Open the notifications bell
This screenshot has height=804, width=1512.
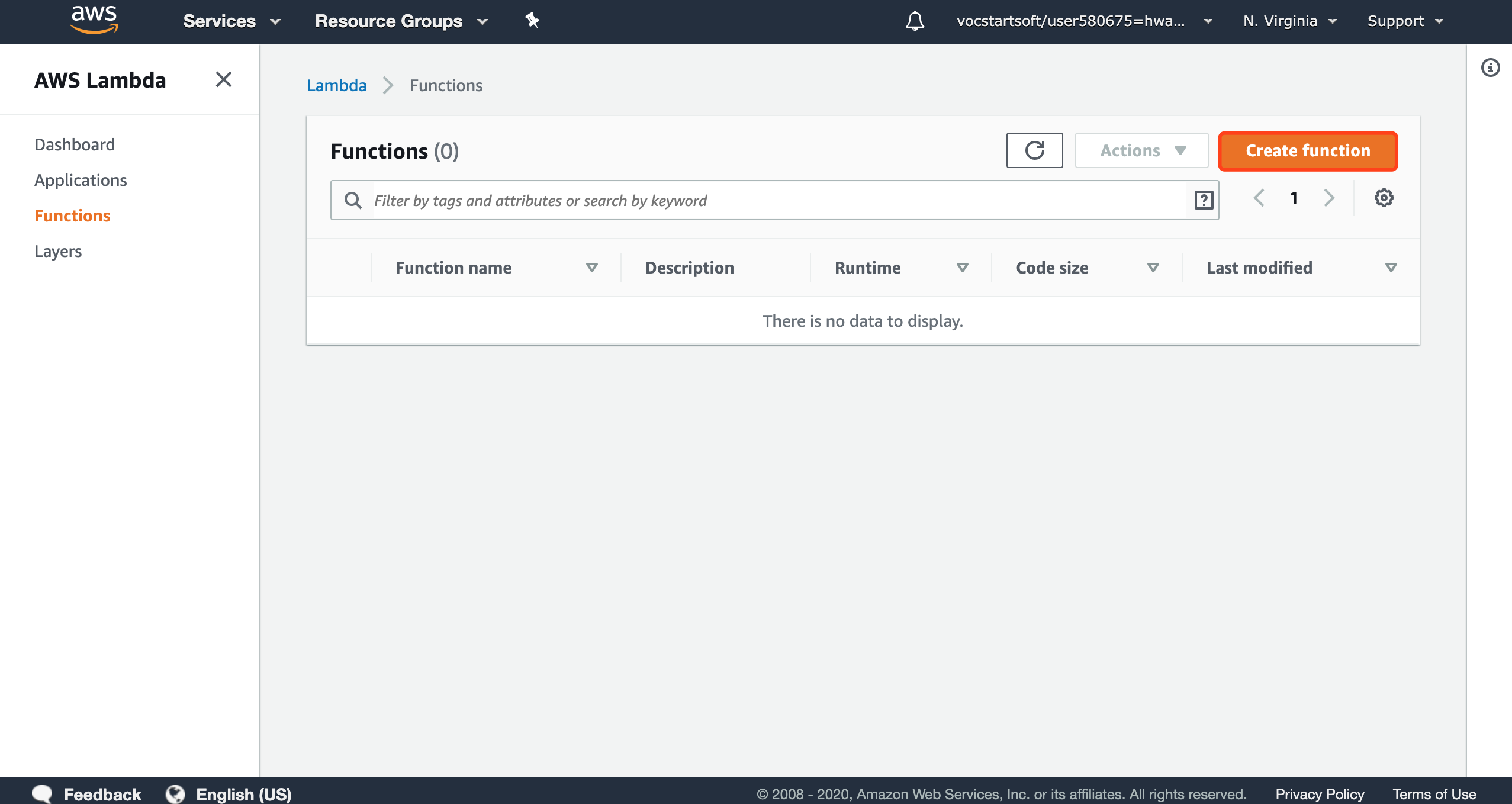pyautogui.click(x=915, y=21)
